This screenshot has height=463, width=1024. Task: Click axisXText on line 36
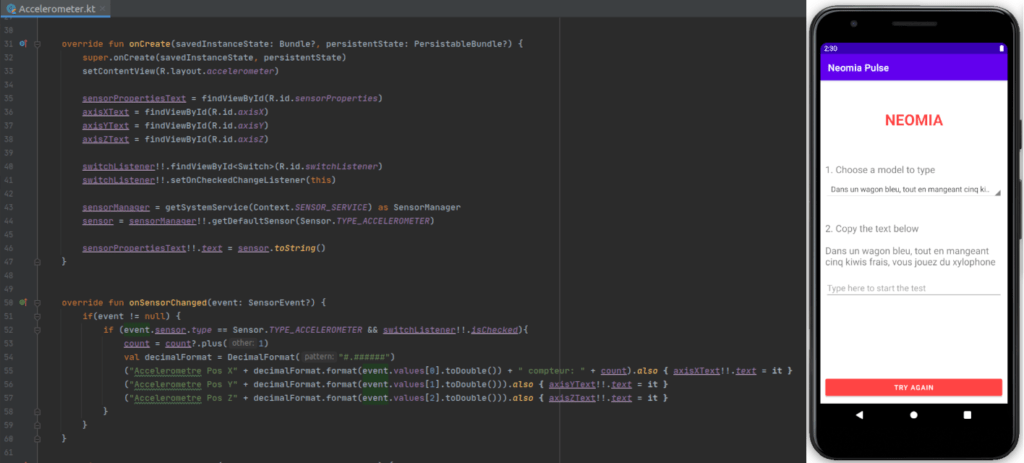click(106, 112)
